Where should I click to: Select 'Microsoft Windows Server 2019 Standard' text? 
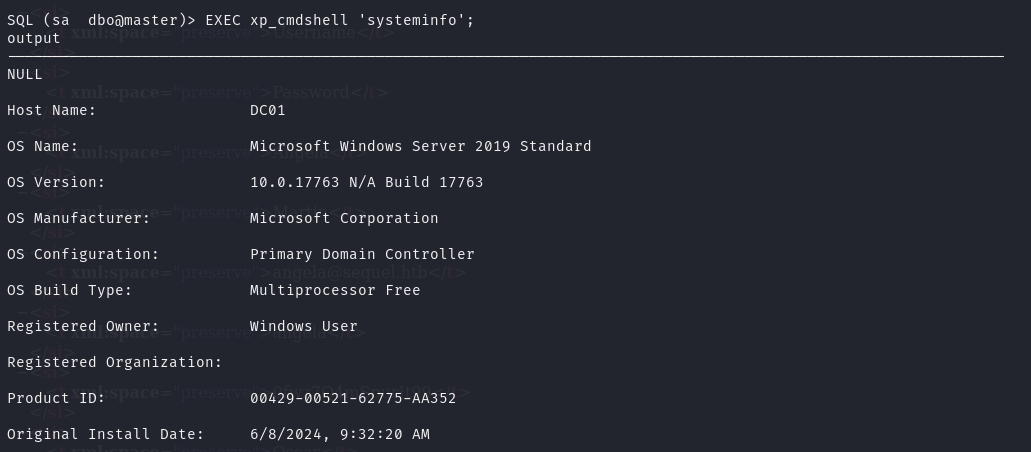pyautogui.click(x=420, y=146)
